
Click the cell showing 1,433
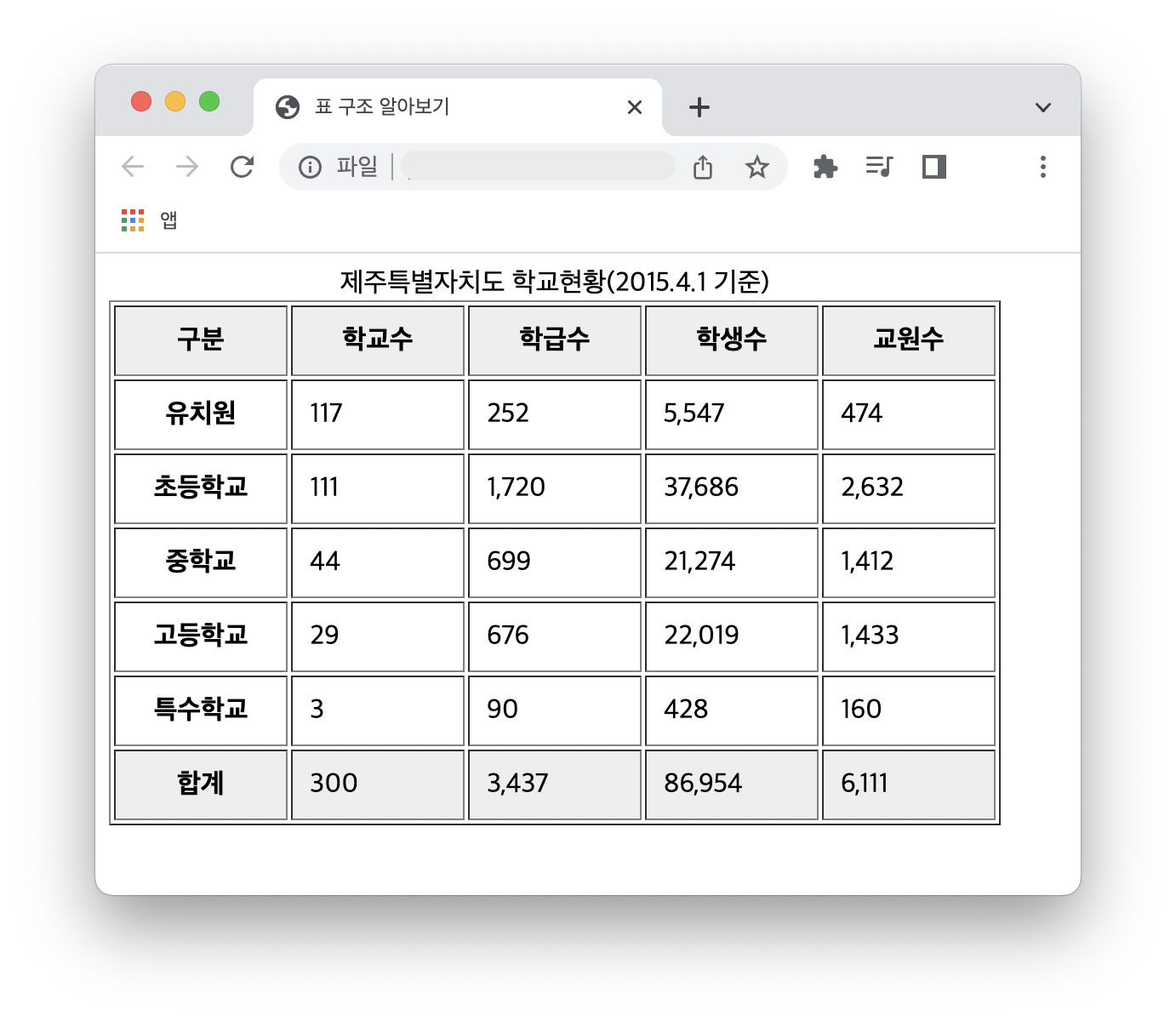click(x=909, y=636)
